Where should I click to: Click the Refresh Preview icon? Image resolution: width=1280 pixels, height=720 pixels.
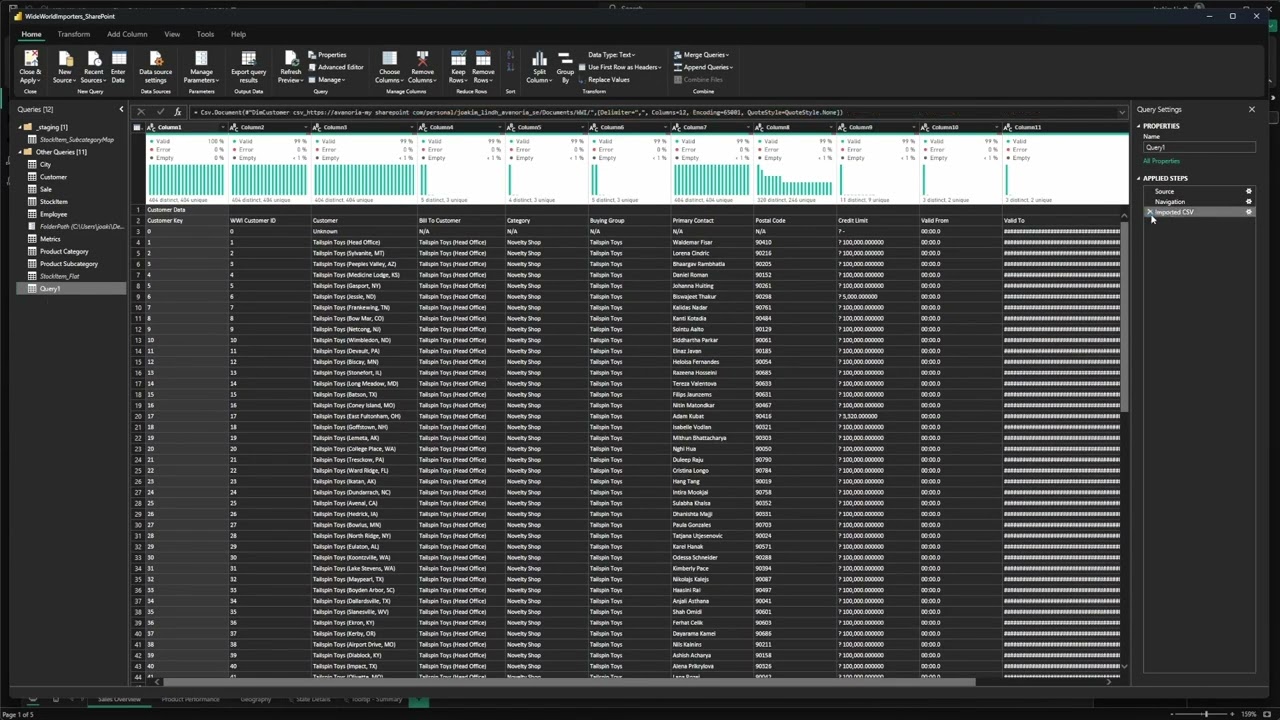pos(290,60)
